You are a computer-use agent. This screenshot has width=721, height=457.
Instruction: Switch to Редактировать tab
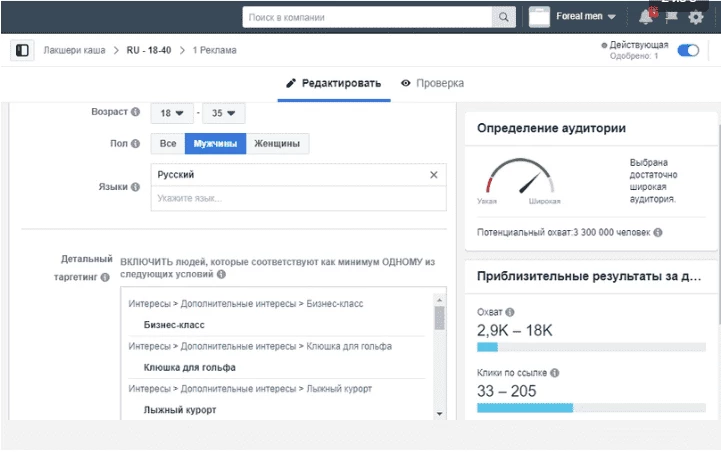[x=334, y=84]
